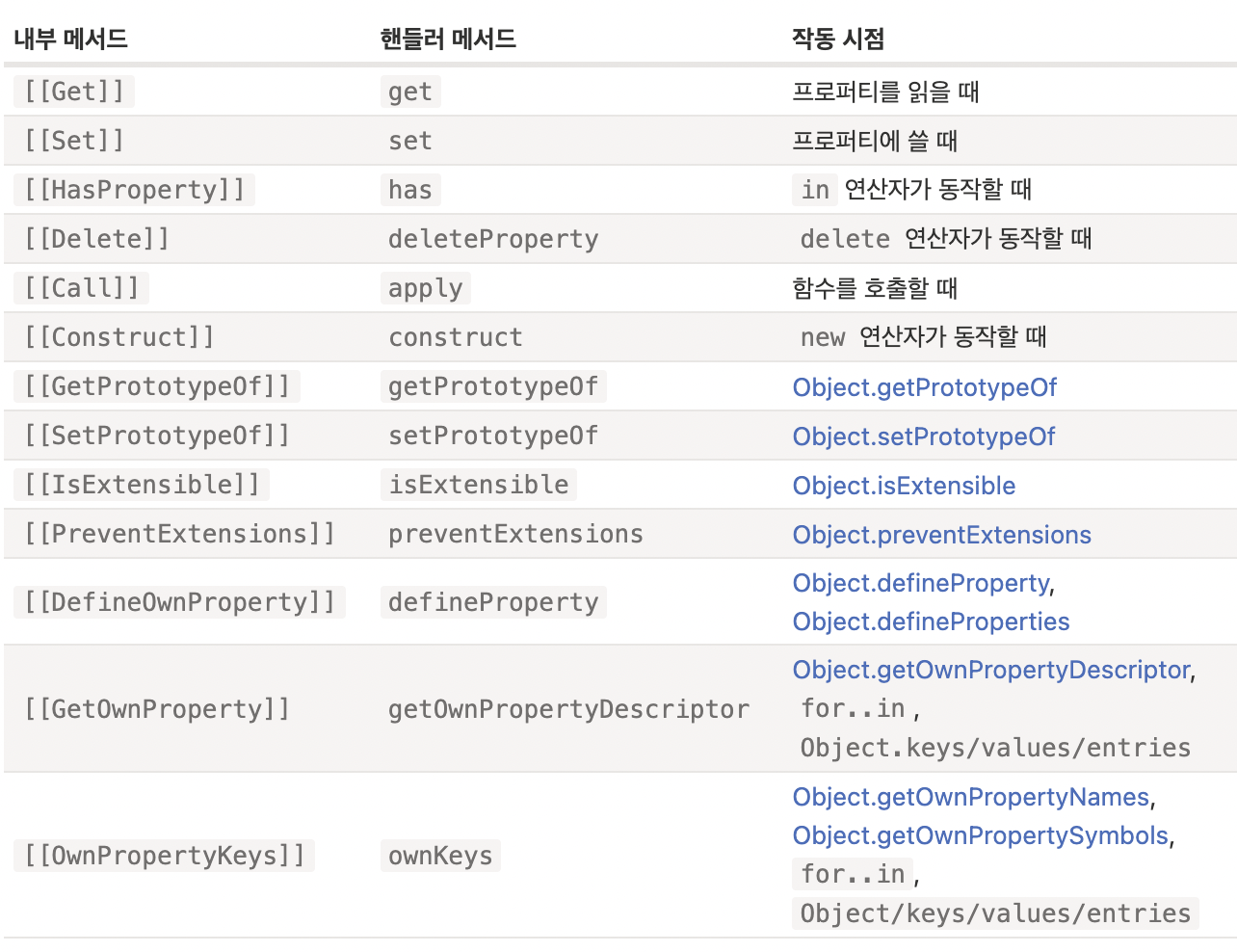Screen dimensions: 1237x952
Task: Select the isExtensible handler cell
Action: tap(479, 485)
